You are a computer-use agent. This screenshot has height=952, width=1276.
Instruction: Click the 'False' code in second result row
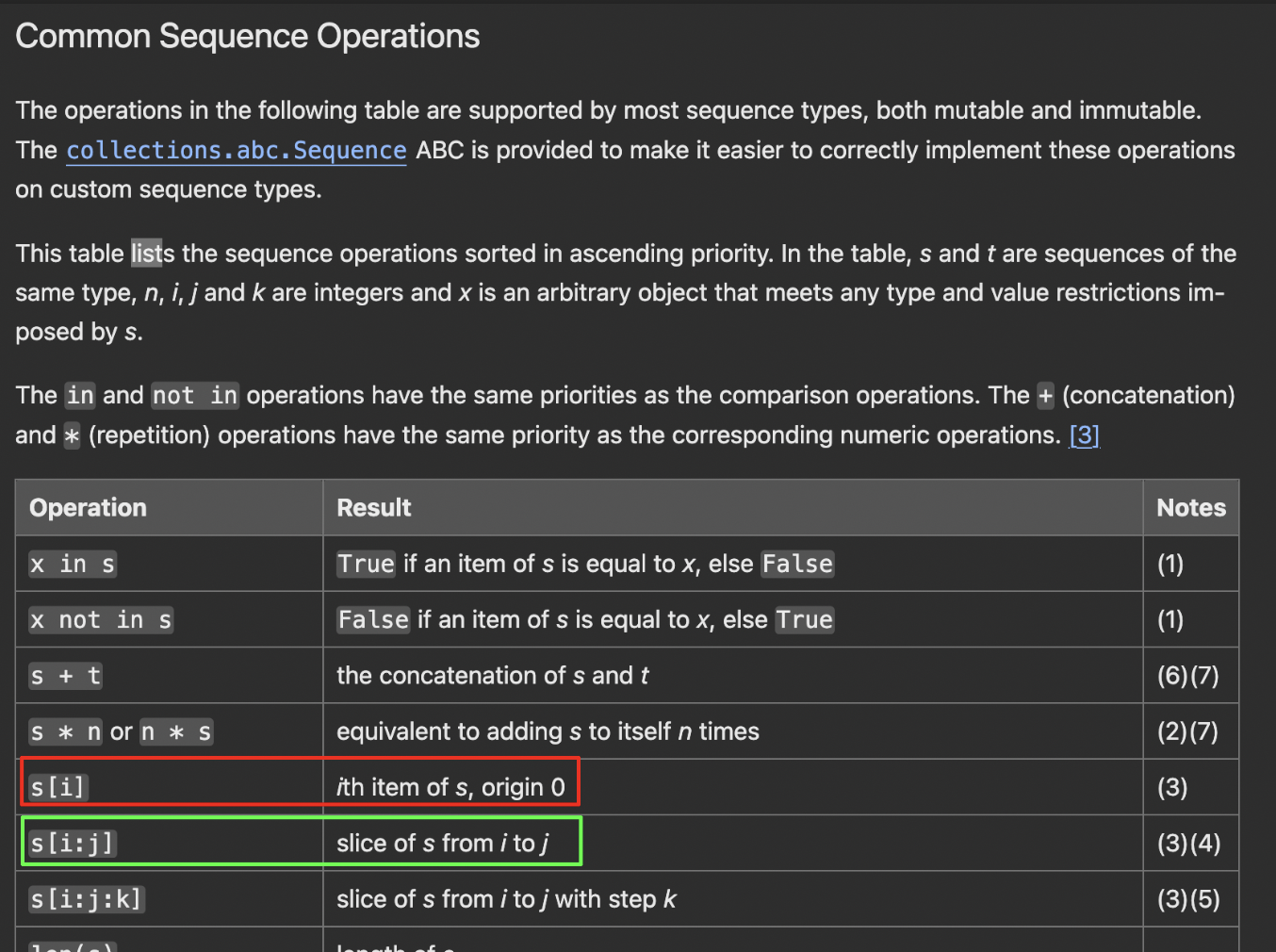pos(373,619)
